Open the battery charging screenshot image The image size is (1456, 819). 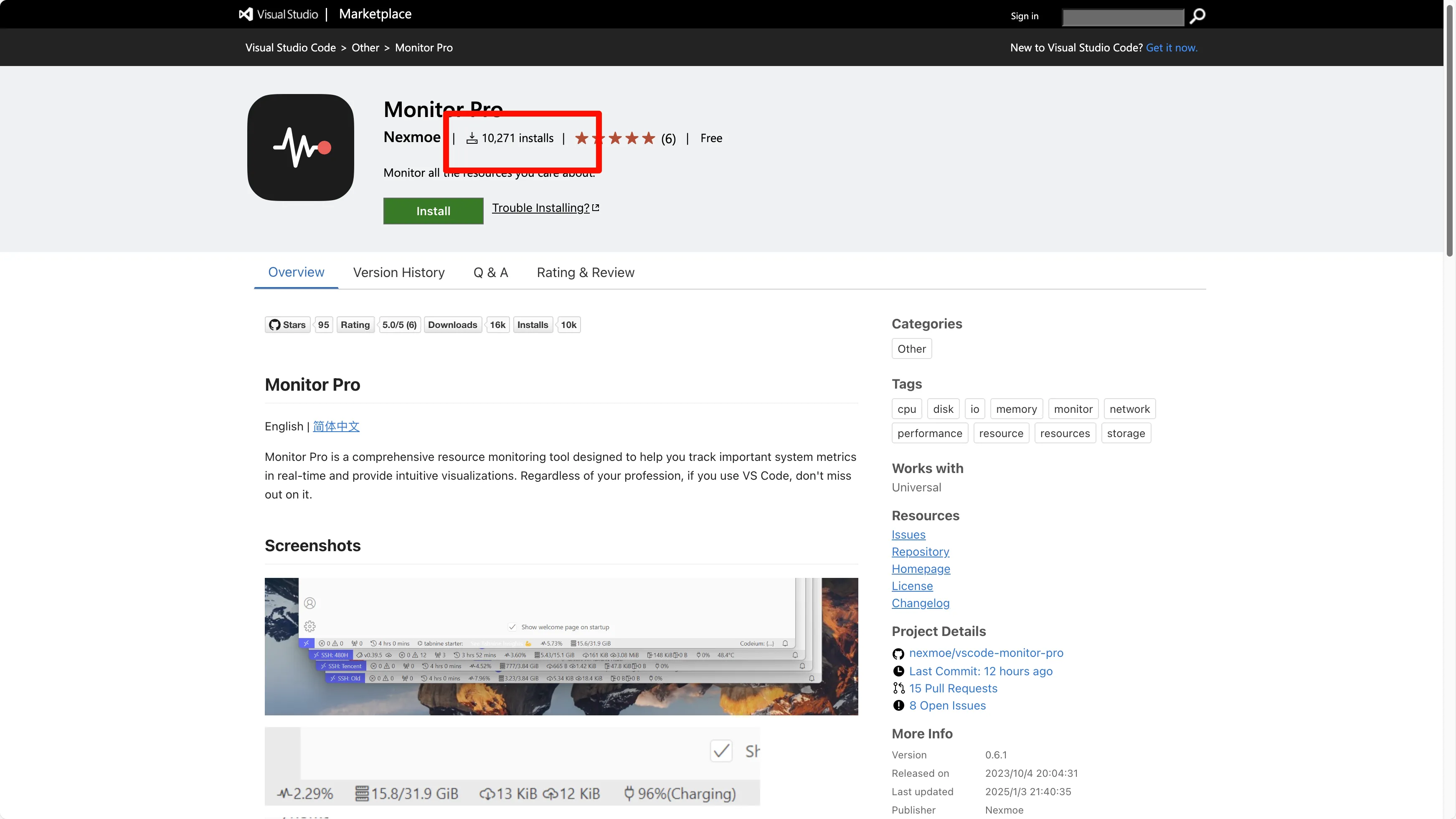pos(512,766)
